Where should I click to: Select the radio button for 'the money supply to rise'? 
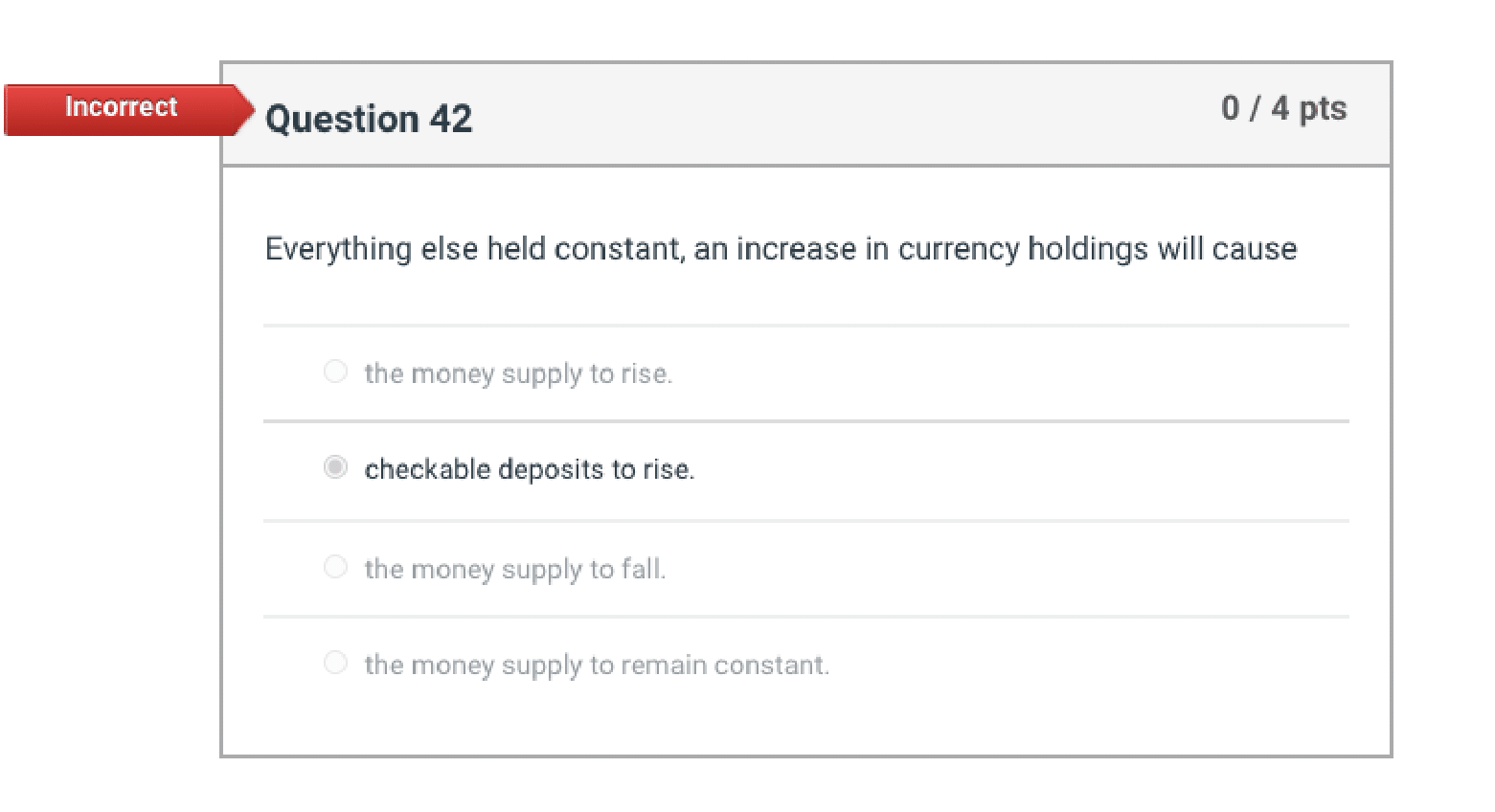335,372
